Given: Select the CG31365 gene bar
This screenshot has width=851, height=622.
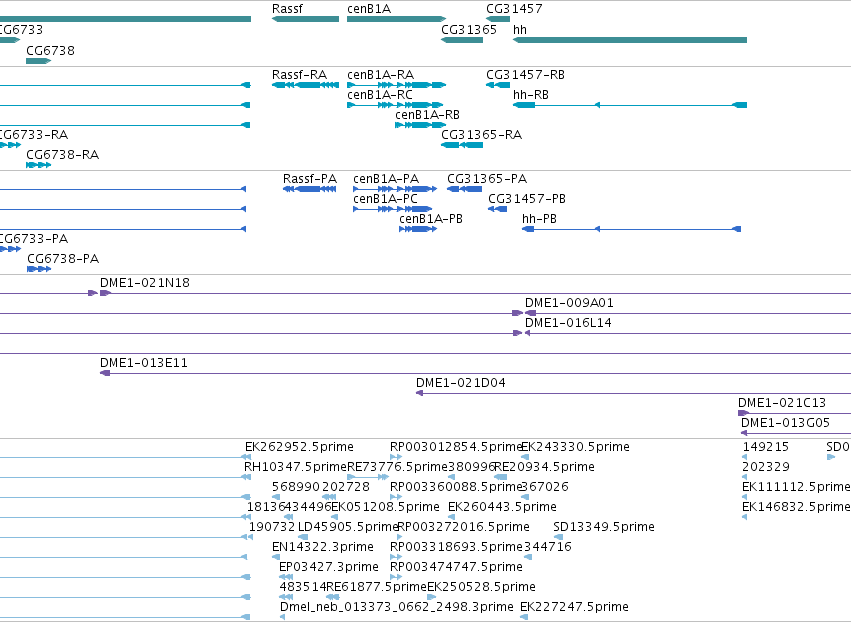Looking at the screenshot, I should click(x=462, y=40).
